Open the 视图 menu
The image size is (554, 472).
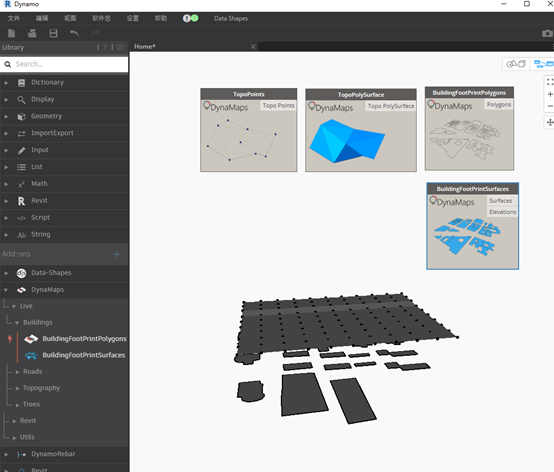pos(70,18)
